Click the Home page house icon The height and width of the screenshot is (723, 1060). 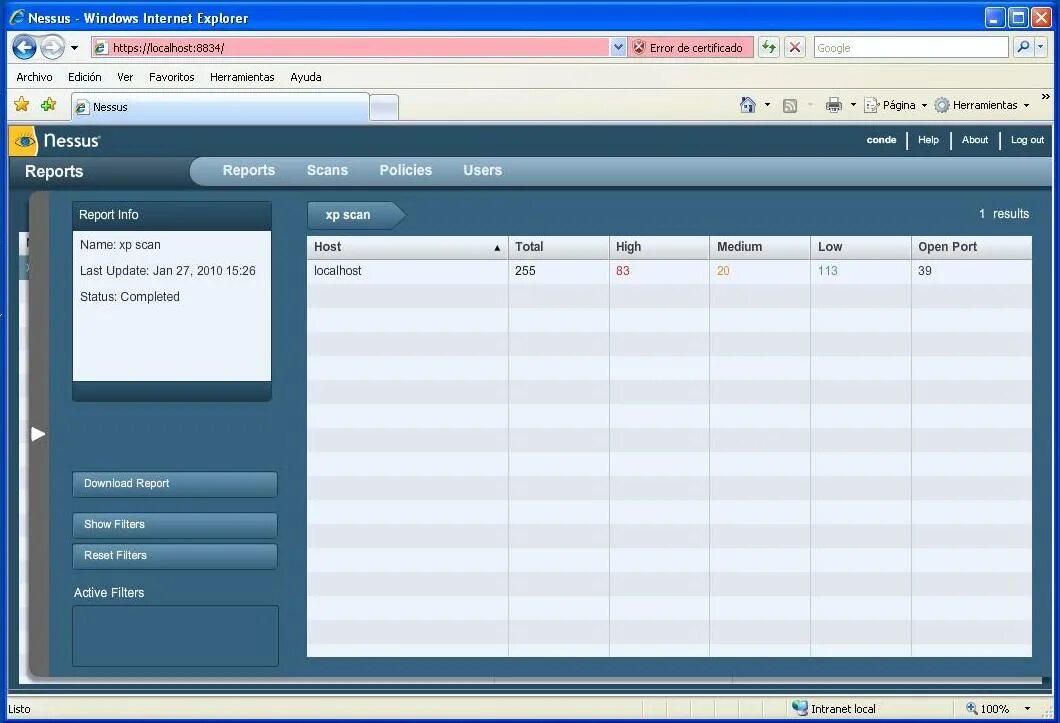(x=747, y=105)
